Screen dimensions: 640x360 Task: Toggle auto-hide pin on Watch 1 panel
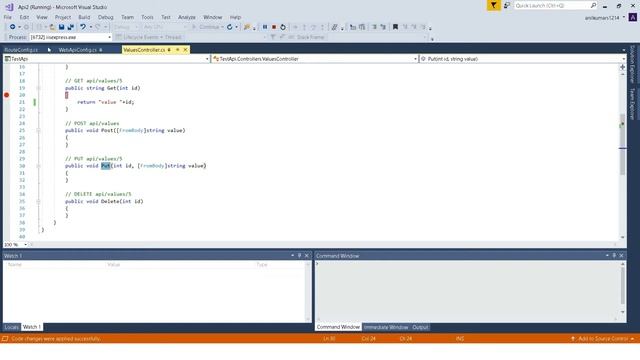(299, 256)
